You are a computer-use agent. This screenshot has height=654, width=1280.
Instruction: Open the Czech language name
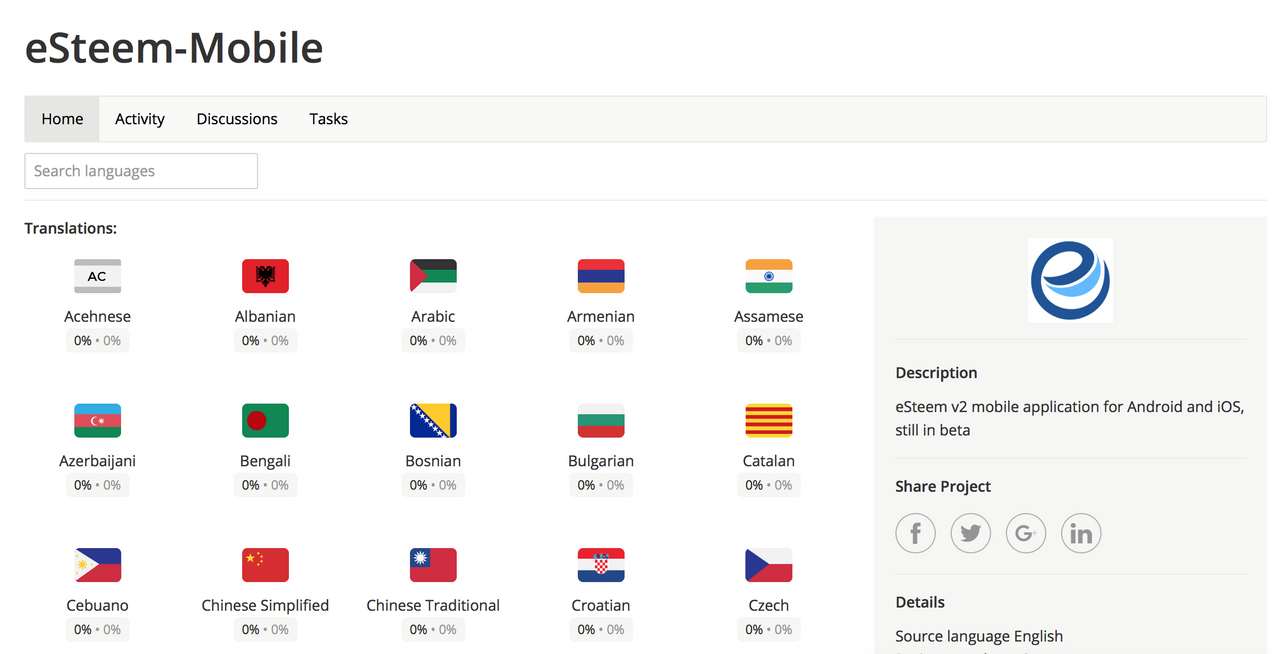tap(769, 605)
